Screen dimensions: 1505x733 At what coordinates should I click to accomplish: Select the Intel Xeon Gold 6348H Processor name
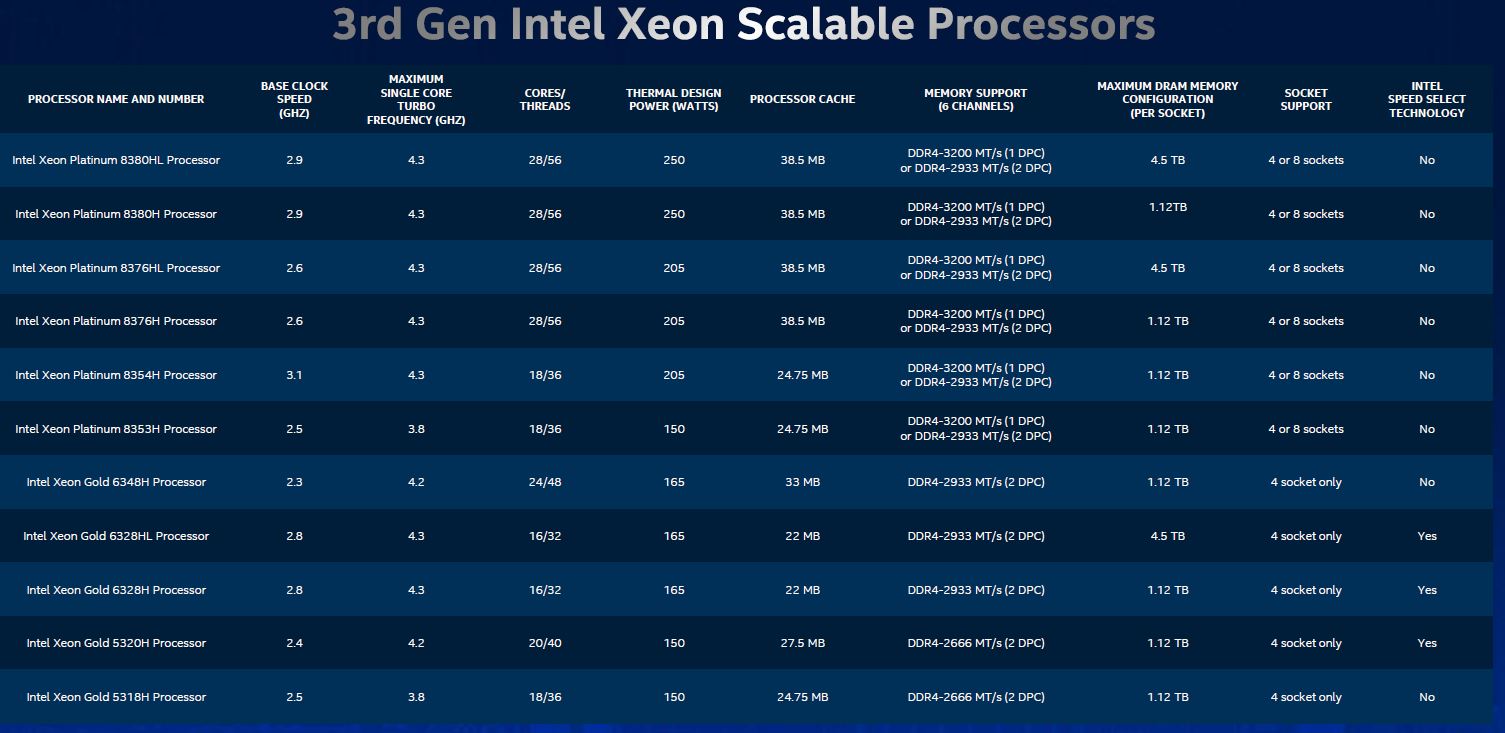click(x=116, y=482)
